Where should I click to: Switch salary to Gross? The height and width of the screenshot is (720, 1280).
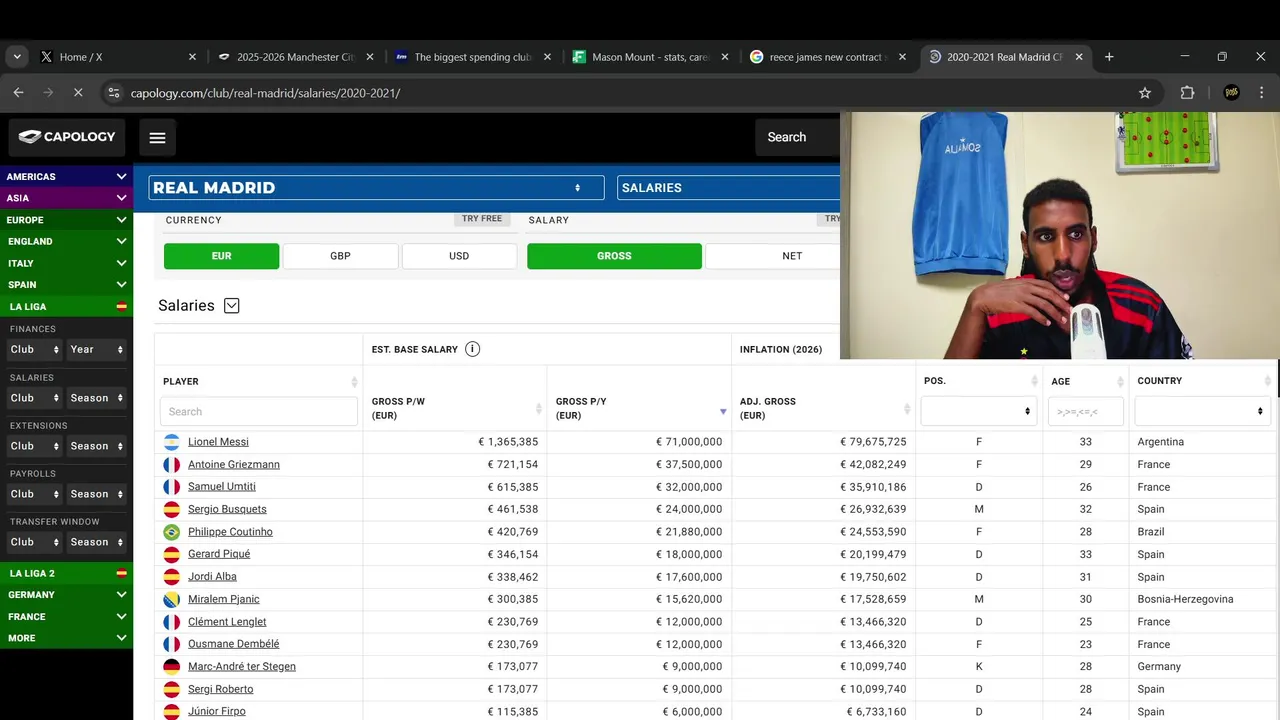pyautogui.click(x=614, y=256)
